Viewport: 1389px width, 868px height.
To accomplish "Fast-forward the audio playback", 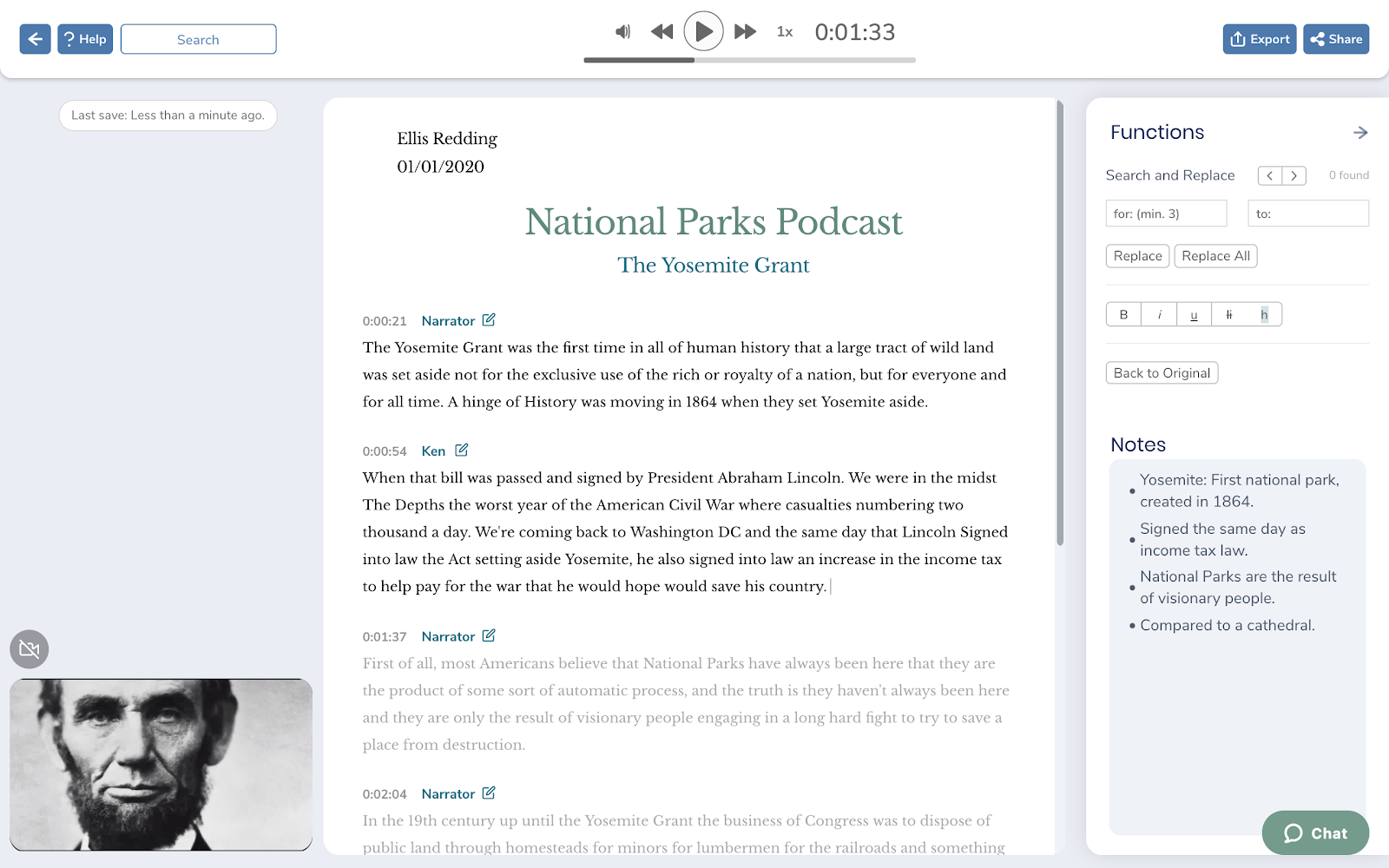I will (745, 32).
